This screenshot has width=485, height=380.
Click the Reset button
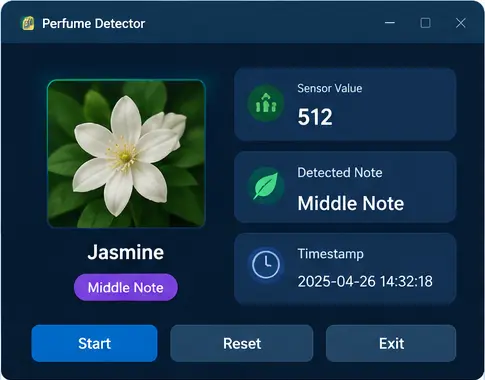242,343
